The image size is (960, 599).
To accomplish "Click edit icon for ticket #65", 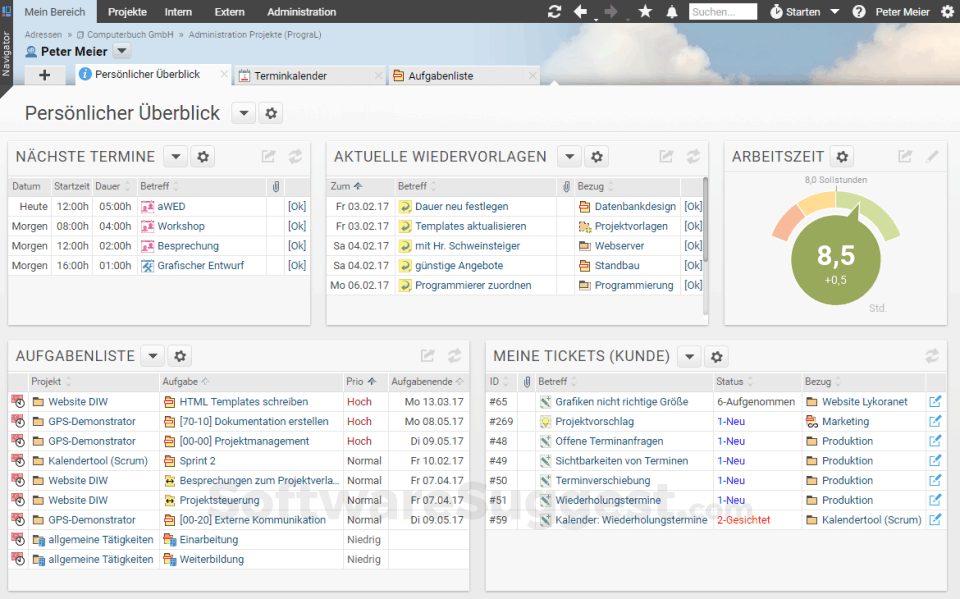I will (935, 402).
